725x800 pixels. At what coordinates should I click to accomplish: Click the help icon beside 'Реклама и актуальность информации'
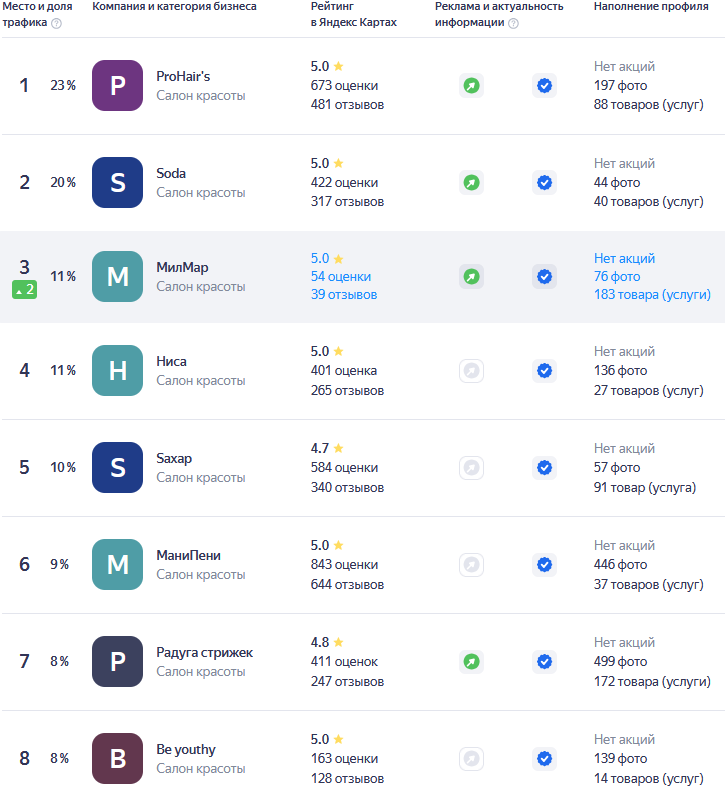[x=513, y=23]
